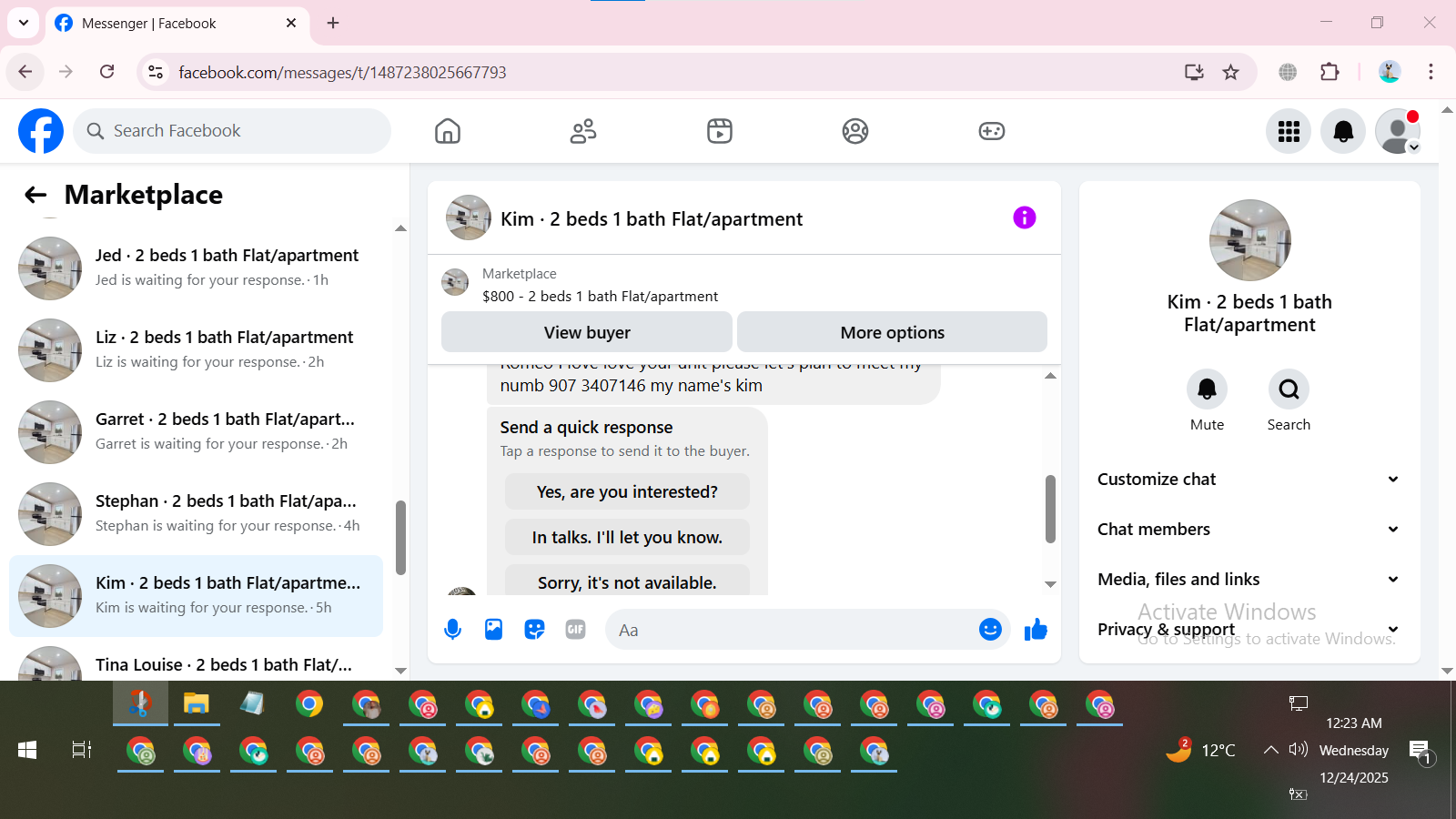The width and height of the screenshot is (1456, 819).
Task: Click the Search Facebook field
Action: pyautogui.click(x=232, y=131)
